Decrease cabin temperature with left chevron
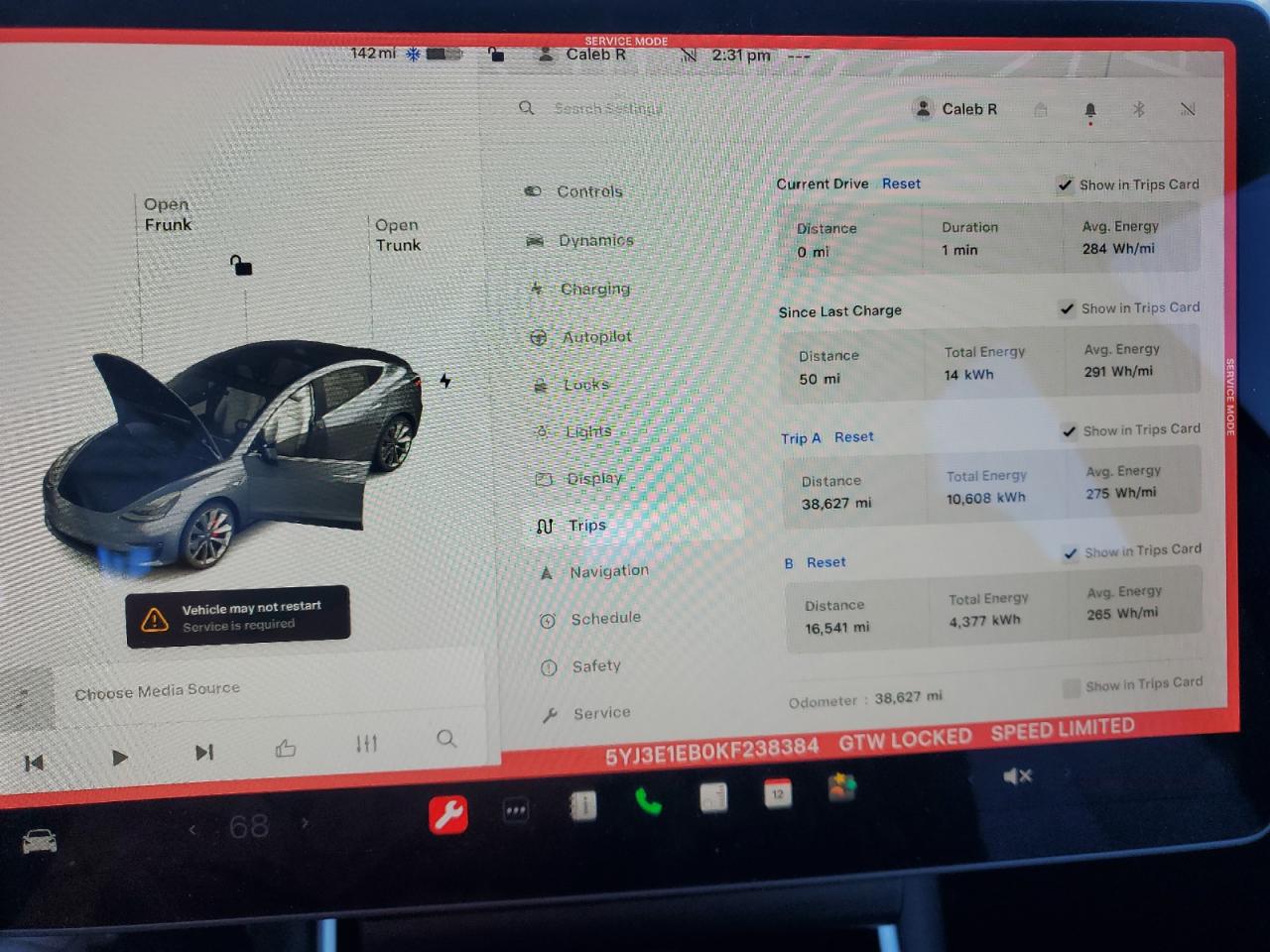 (x=192, y=829)
